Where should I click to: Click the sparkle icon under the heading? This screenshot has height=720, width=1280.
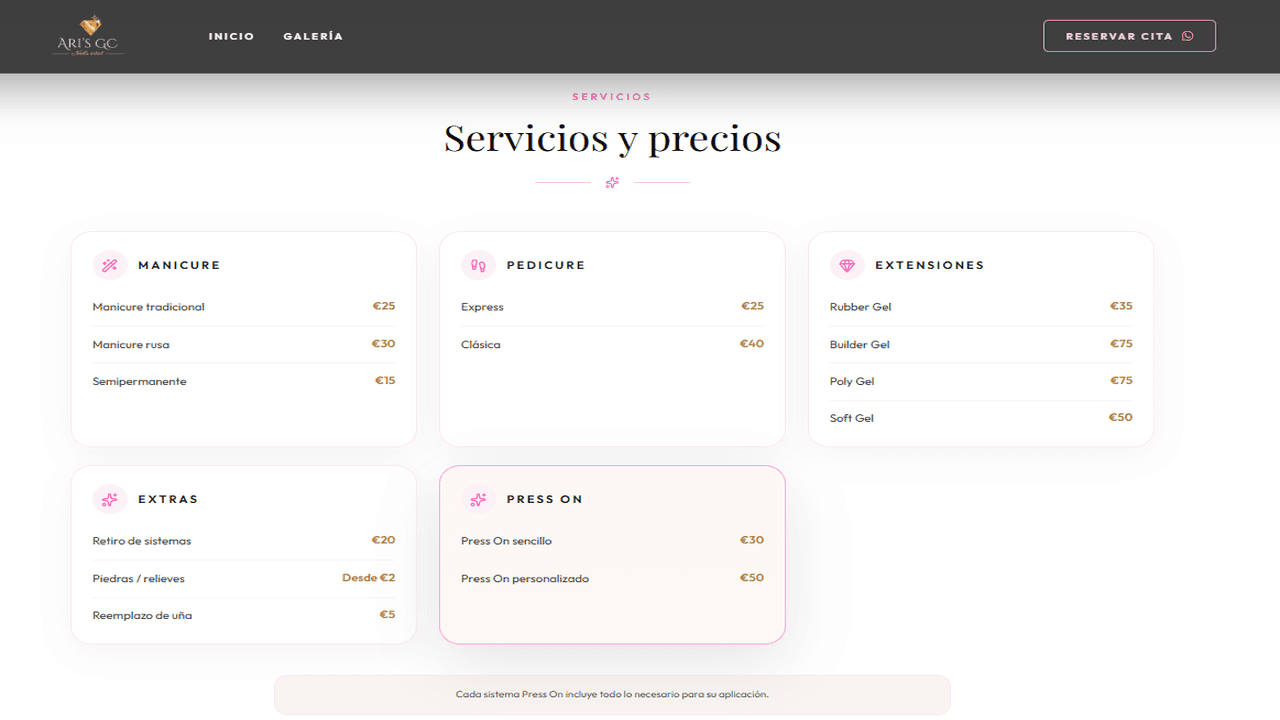click(x=612, y=183)
